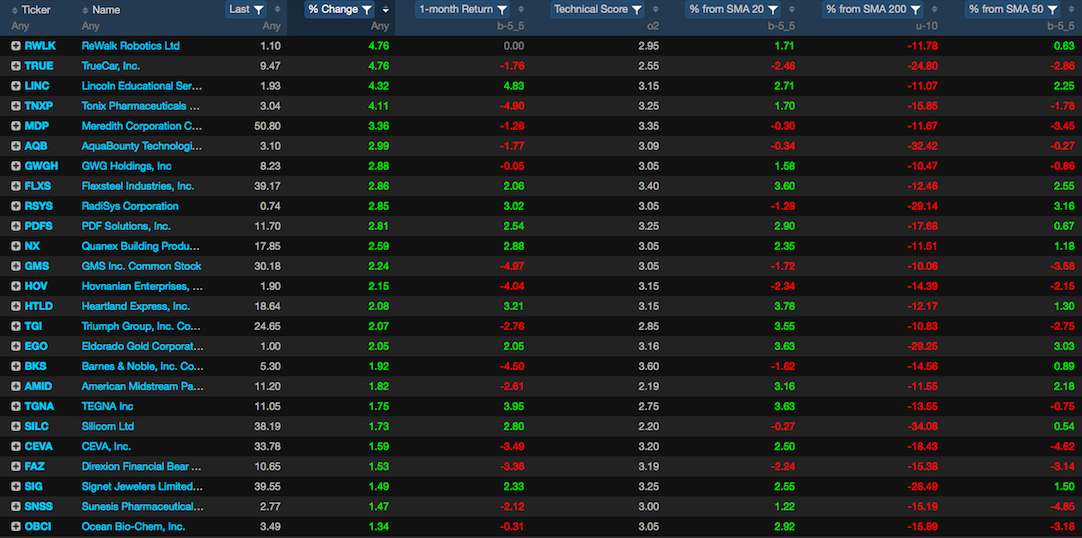
Task: Expand the MDP row plus icon
Action: pos(16,126)
